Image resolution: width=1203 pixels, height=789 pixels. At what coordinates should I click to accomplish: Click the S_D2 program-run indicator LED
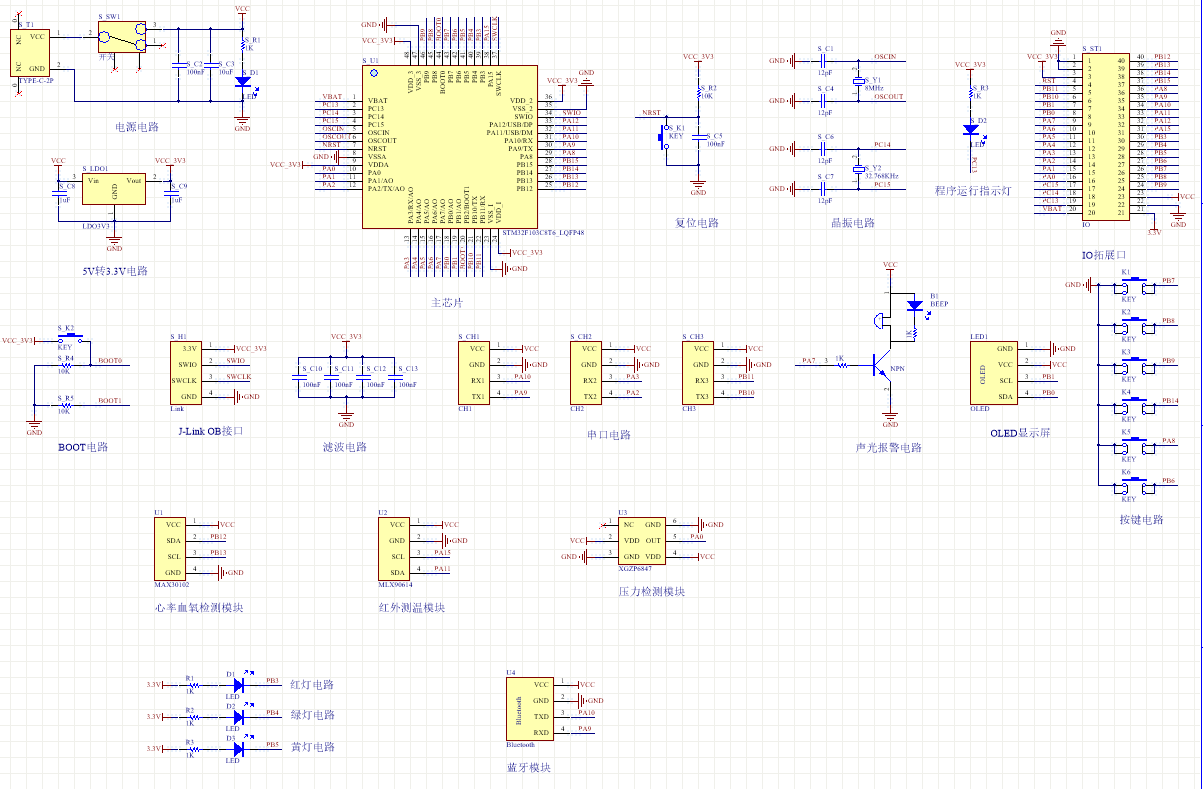(970, 129)
